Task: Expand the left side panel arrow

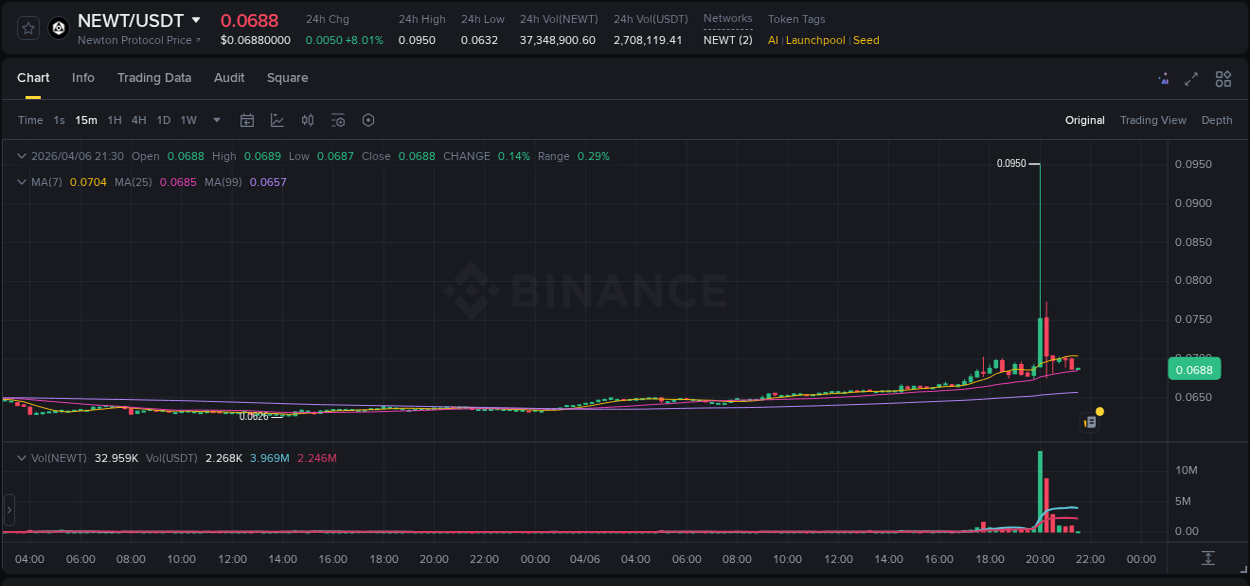Action: point(9,510)
